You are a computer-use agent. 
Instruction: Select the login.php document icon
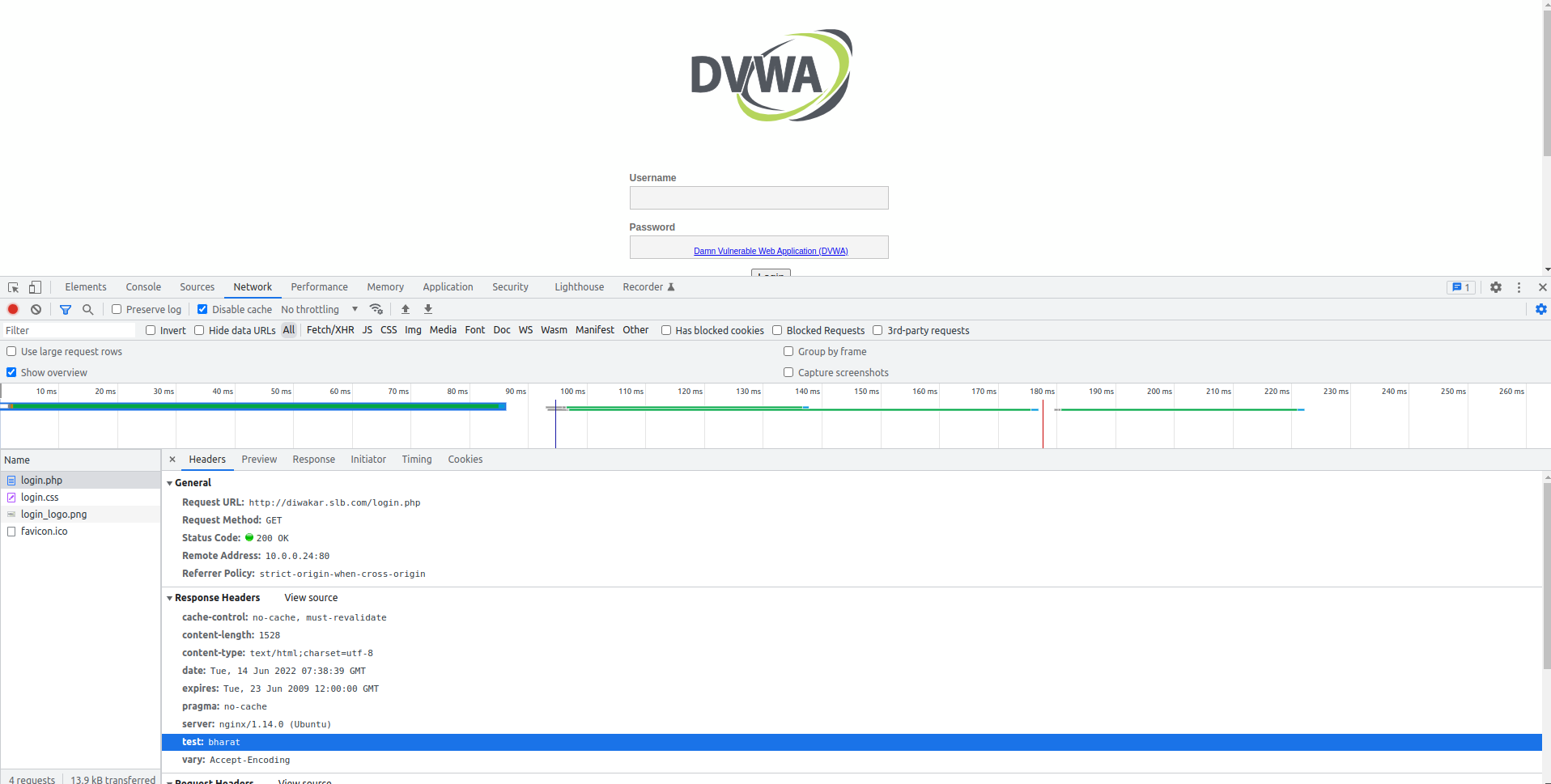click(x=11, y=481)
